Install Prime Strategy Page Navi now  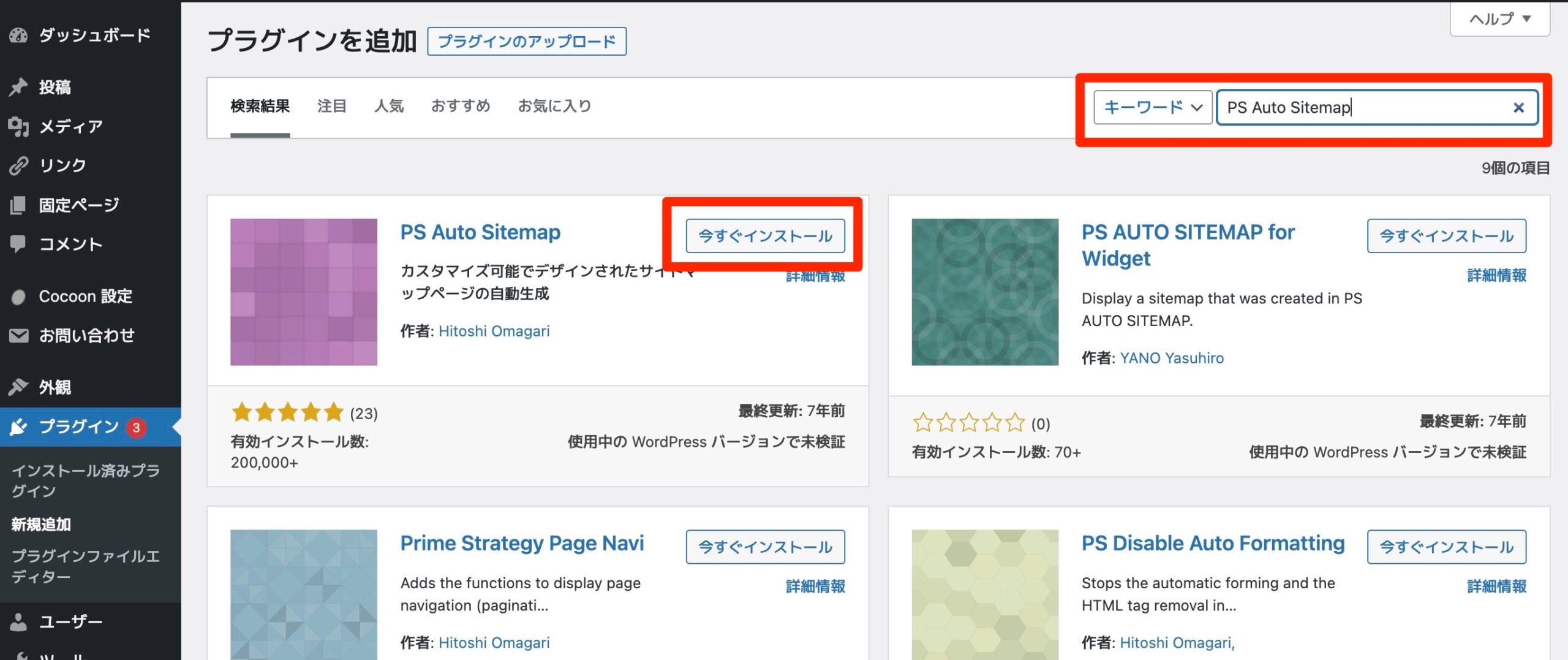pyautogui.click(x=765, y=547)
